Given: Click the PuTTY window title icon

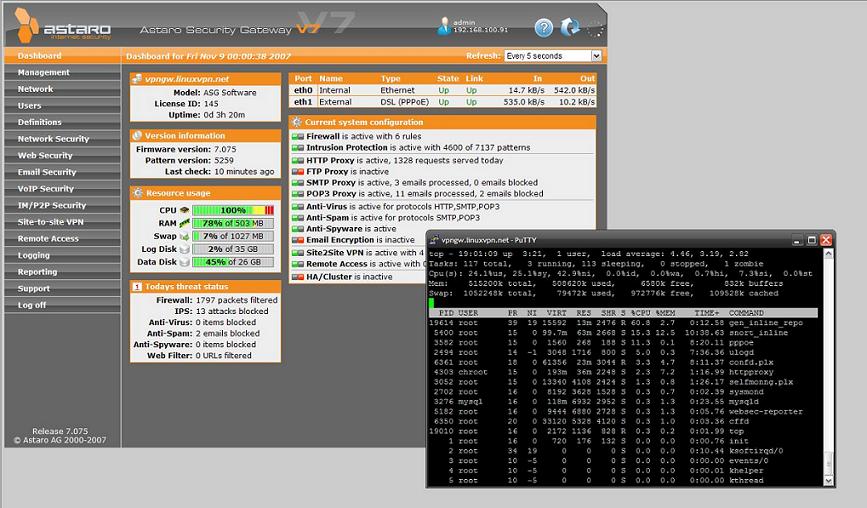Looking at the screenshot, I should pos(434,240).
